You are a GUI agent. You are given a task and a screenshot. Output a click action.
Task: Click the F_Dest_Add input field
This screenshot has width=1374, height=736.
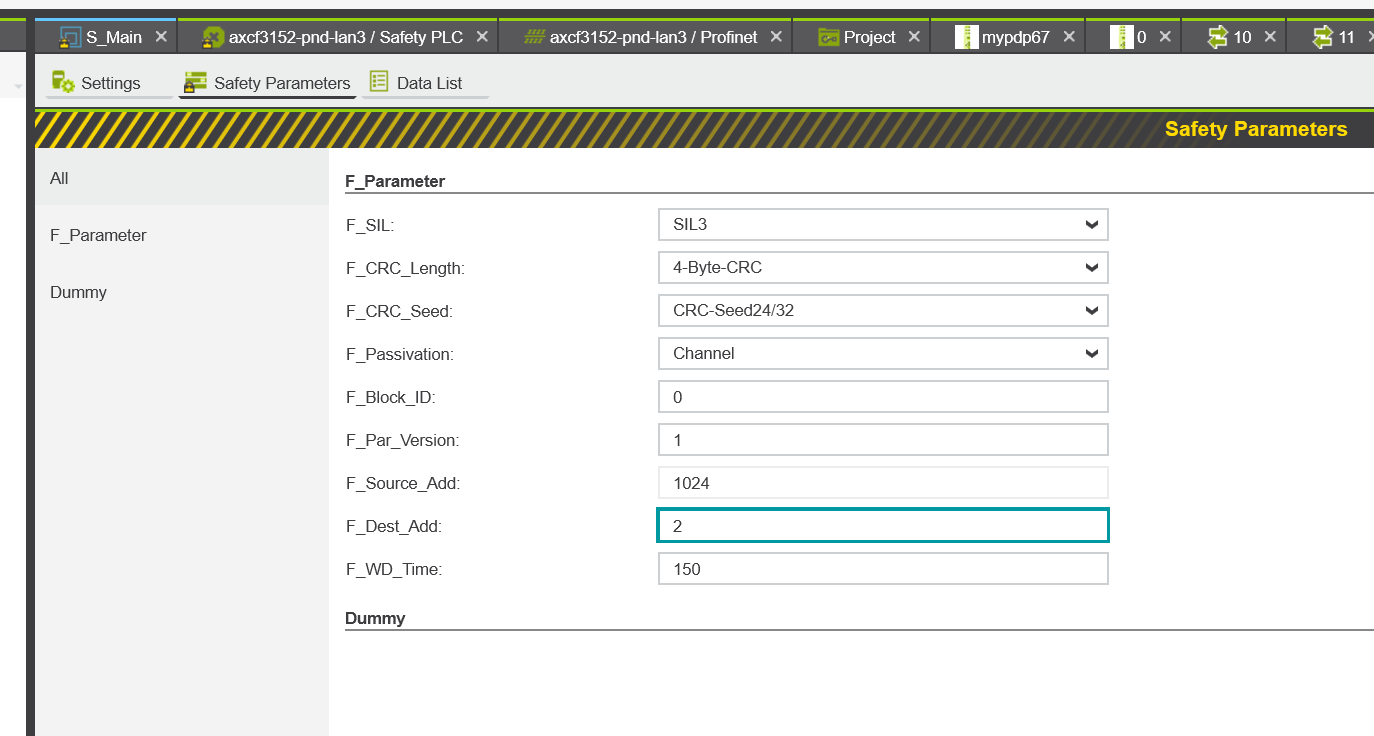click(883, 525)
